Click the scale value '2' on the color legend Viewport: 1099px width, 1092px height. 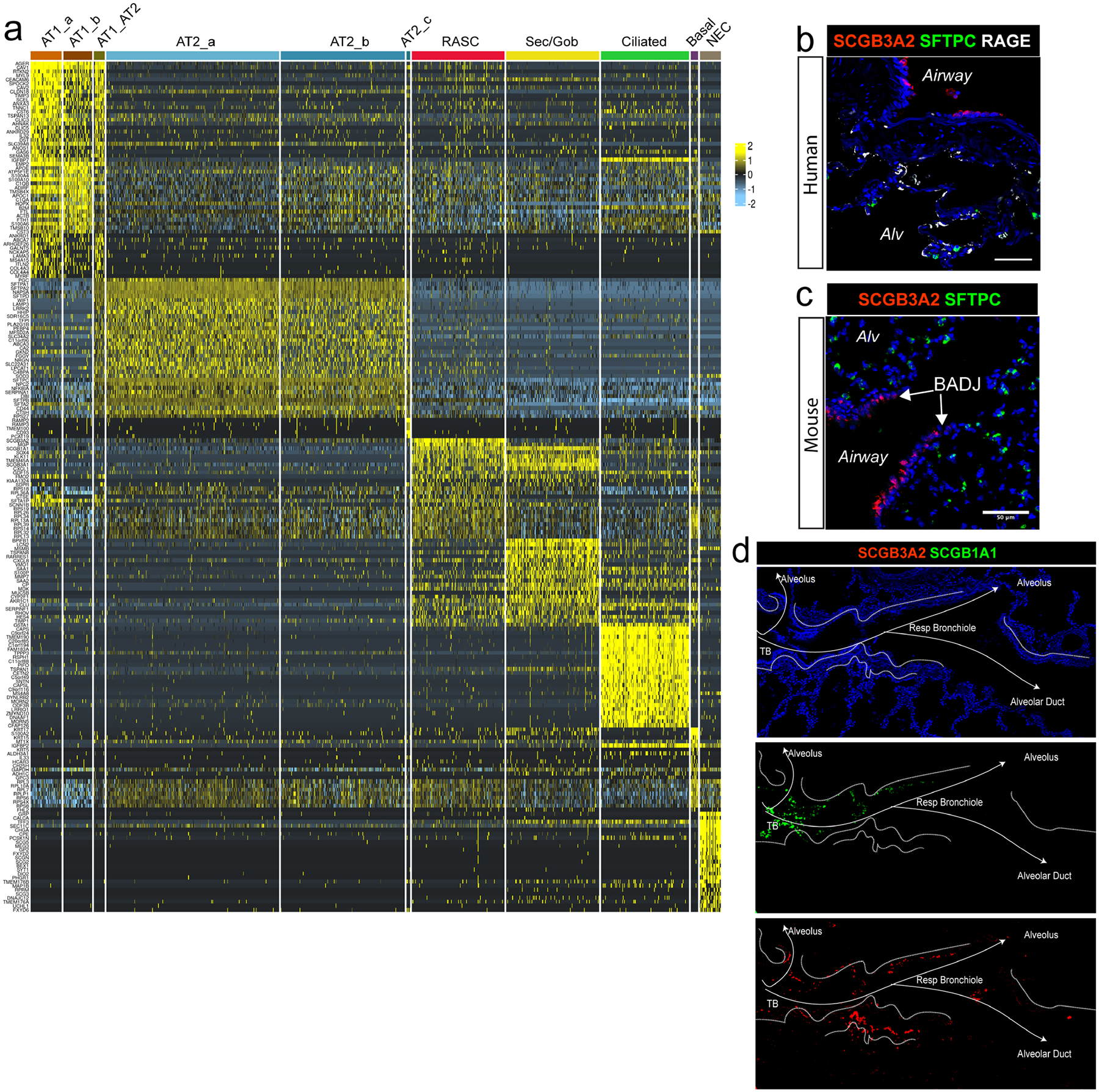pos(750,146)
